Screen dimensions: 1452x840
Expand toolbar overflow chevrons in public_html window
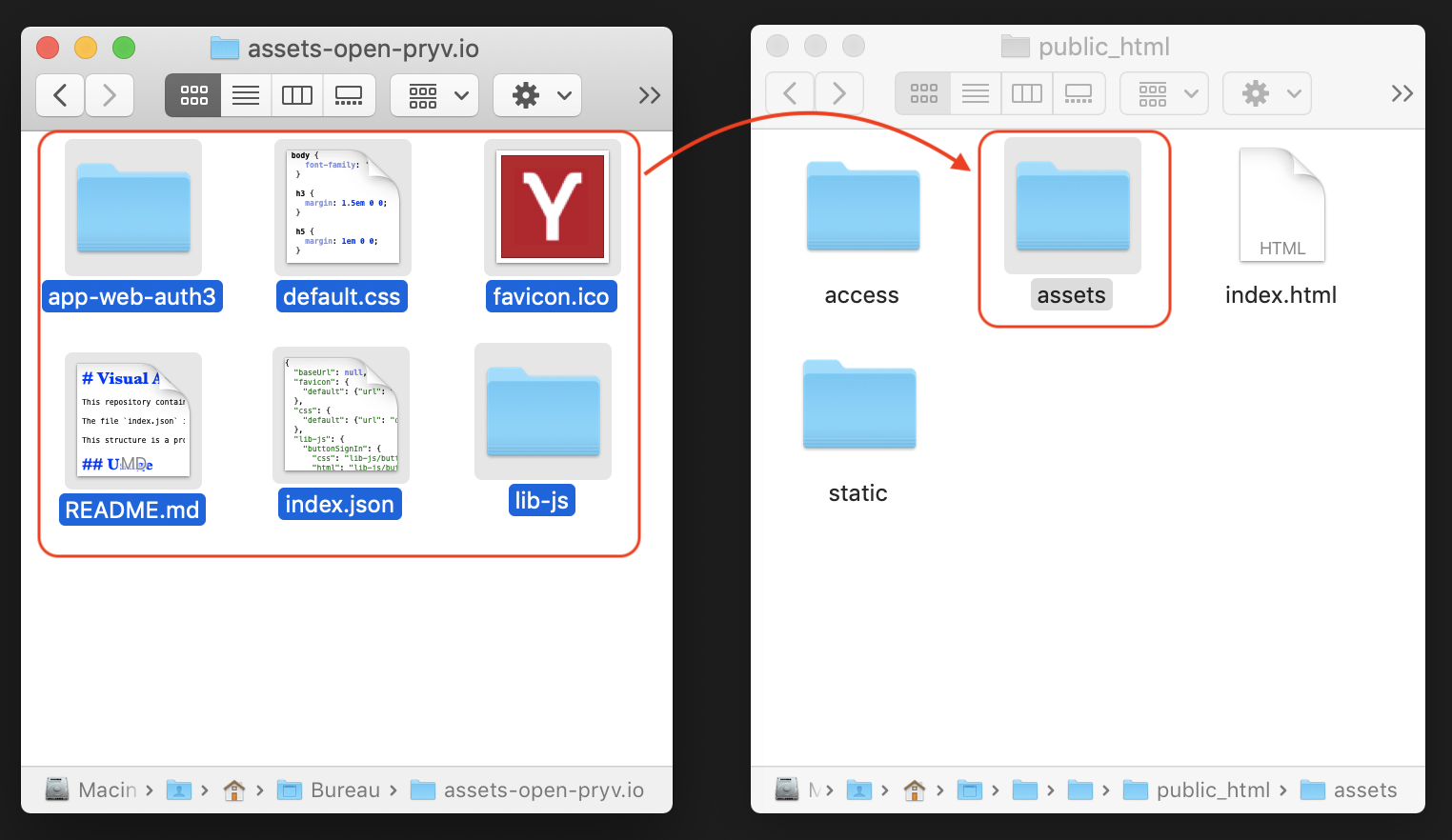[x=1402, y=93]
